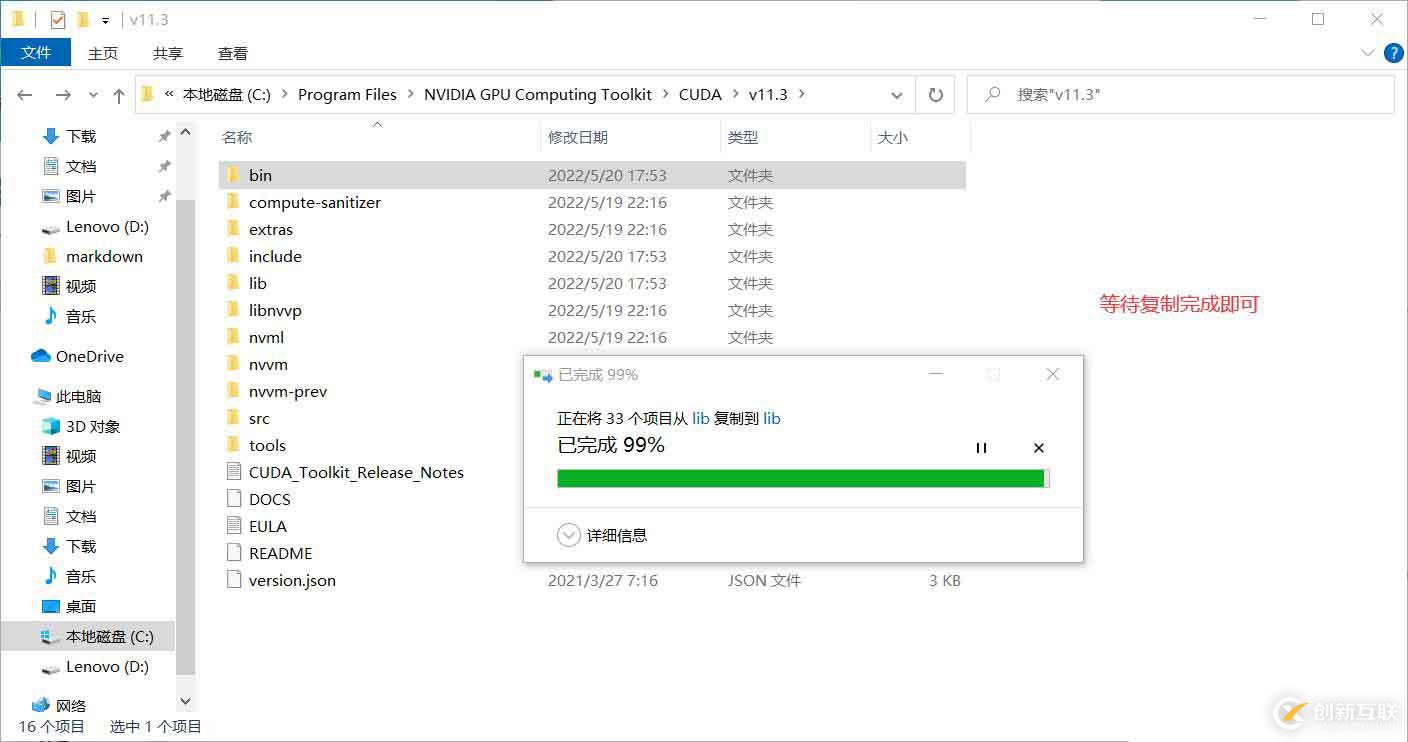Click the DOCS file icon

(234, 499)
